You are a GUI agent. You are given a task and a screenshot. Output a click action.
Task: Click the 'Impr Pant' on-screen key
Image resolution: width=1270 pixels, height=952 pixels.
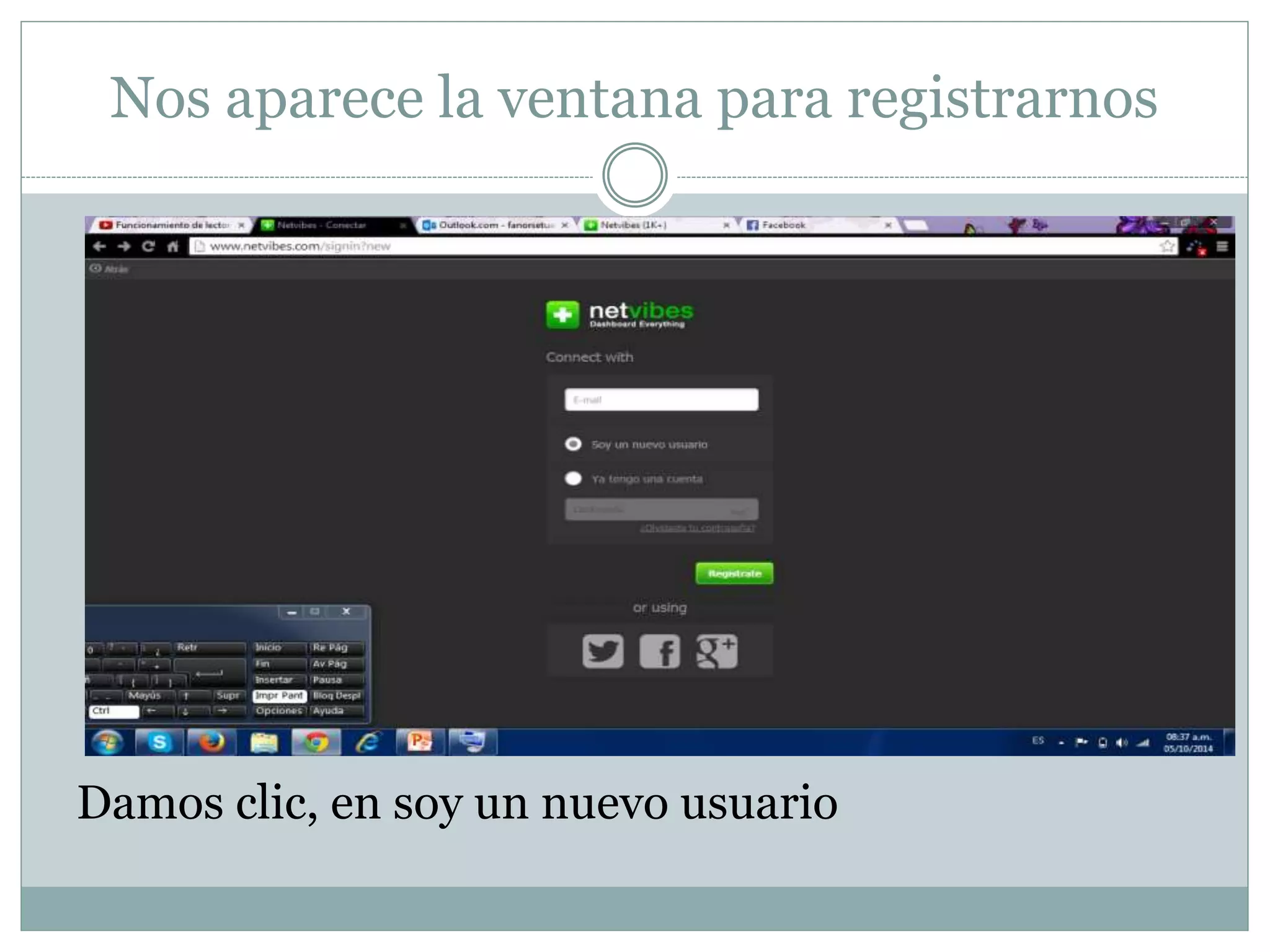[280, 695]
